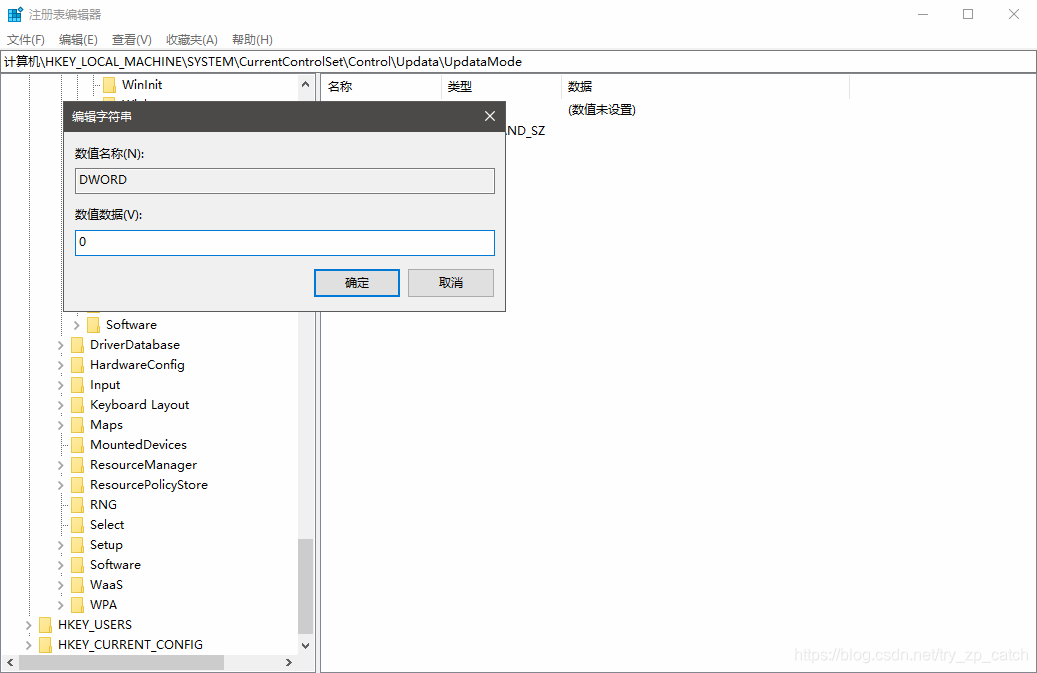Sort by the 数据 column header

[x=706, y=87]
